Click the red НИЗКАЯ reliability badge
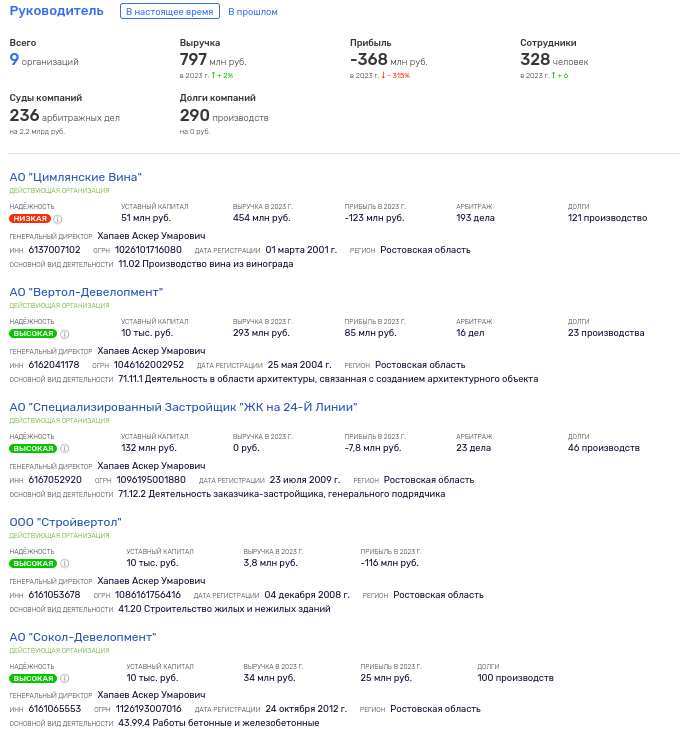686x734 pixels. 29,218
